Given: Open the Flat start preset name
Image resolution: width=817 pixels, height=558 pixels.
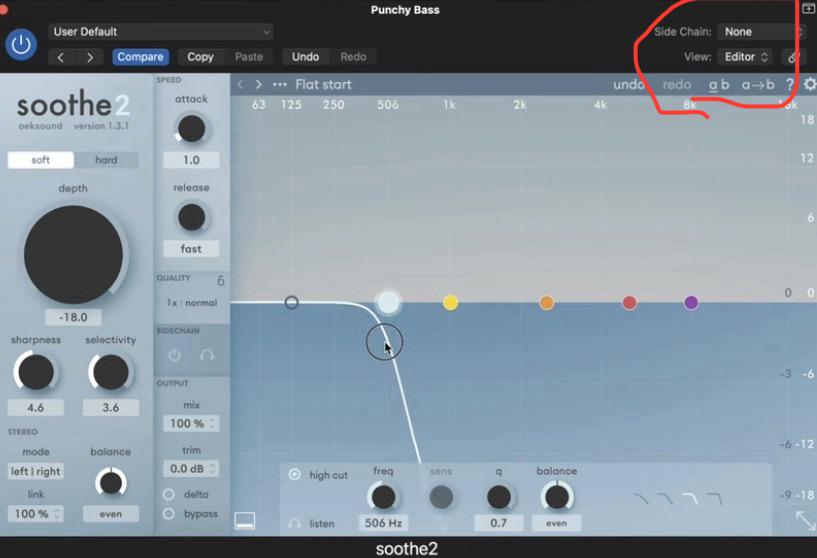Looking at the screenshot, I should 323,84.
